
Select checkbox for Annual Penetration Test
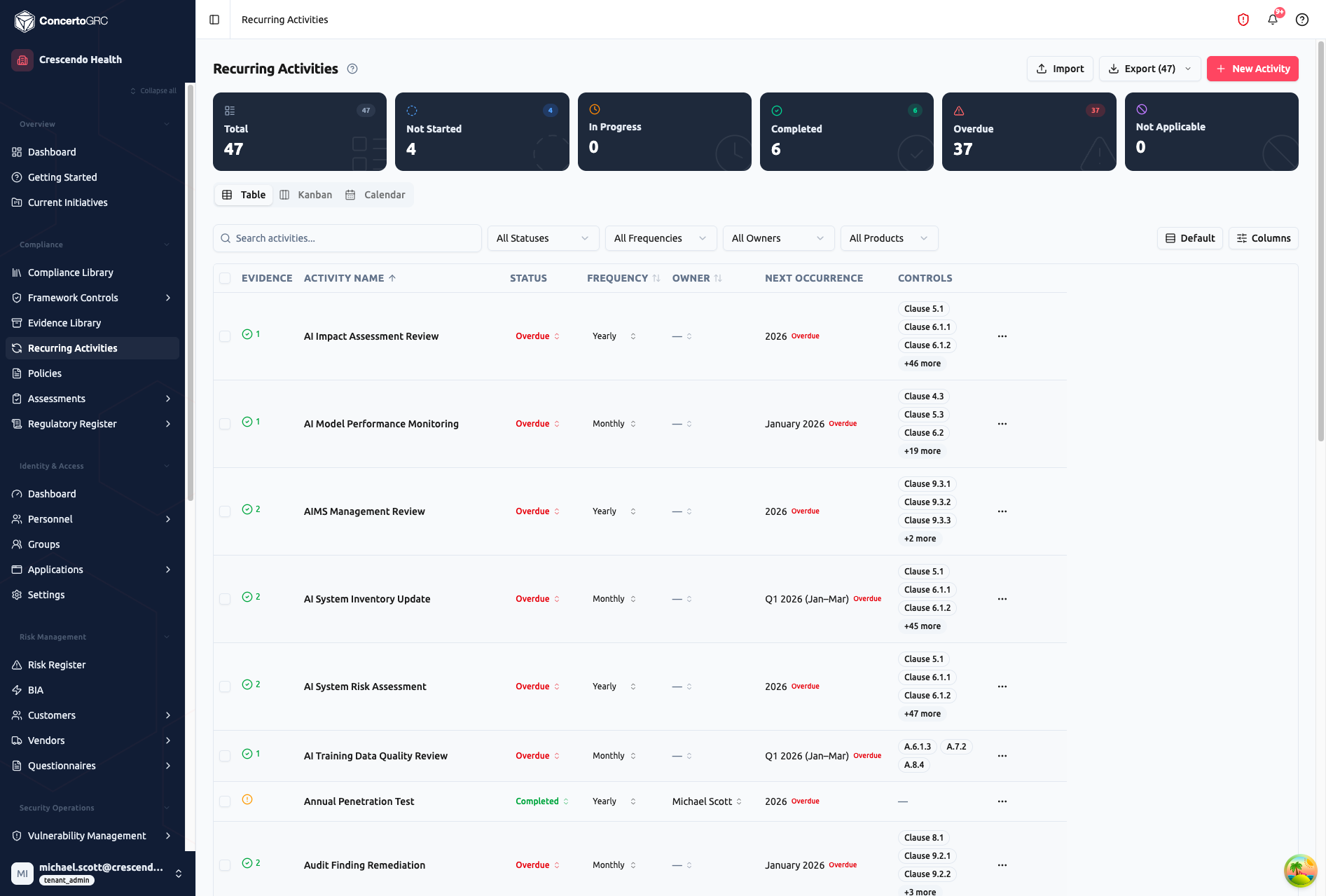click(x=225, y=801)
